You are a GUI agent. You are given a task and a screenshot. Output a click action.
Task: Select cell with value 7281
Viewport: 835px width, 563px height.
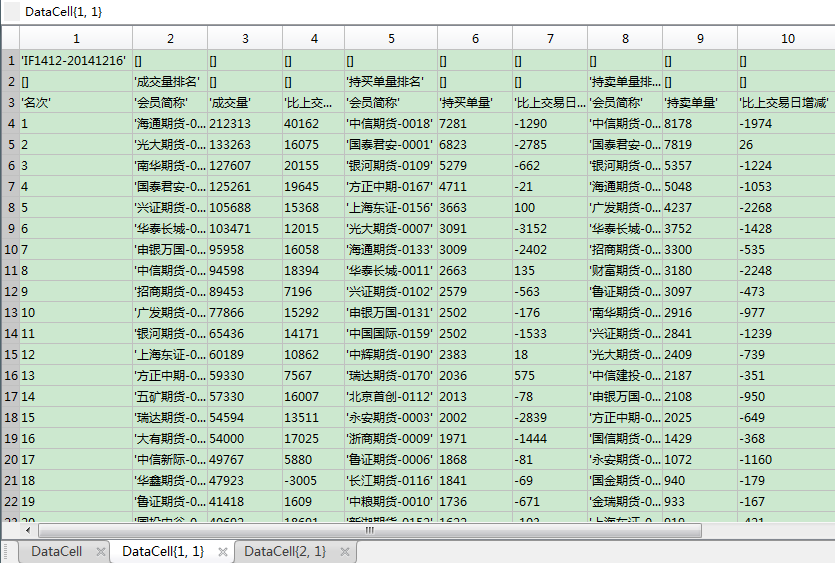[475, 124]
